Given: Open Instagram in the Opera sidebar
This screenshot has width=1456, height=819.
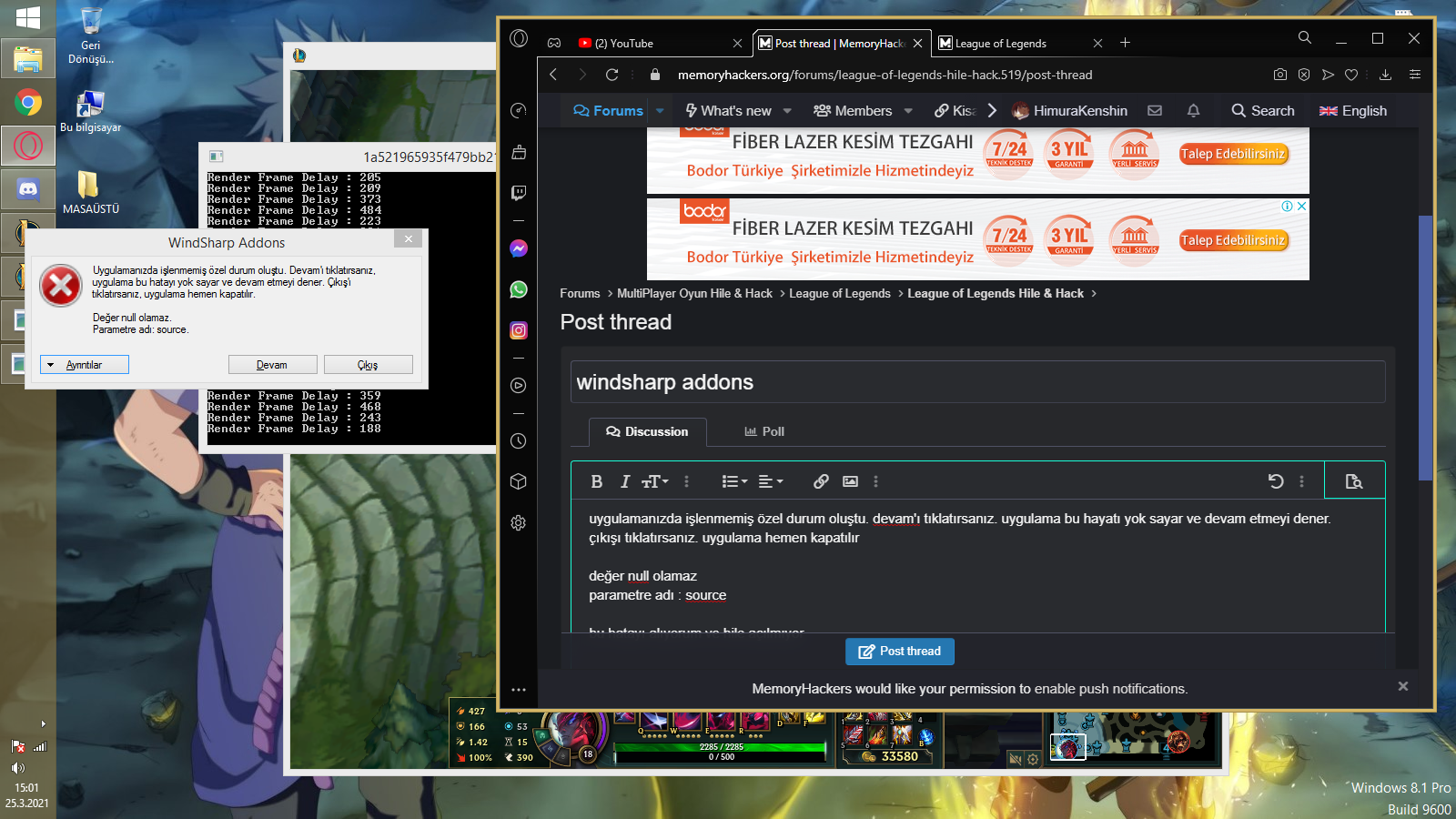Looking at the screenshot, I should pos(519,330).
